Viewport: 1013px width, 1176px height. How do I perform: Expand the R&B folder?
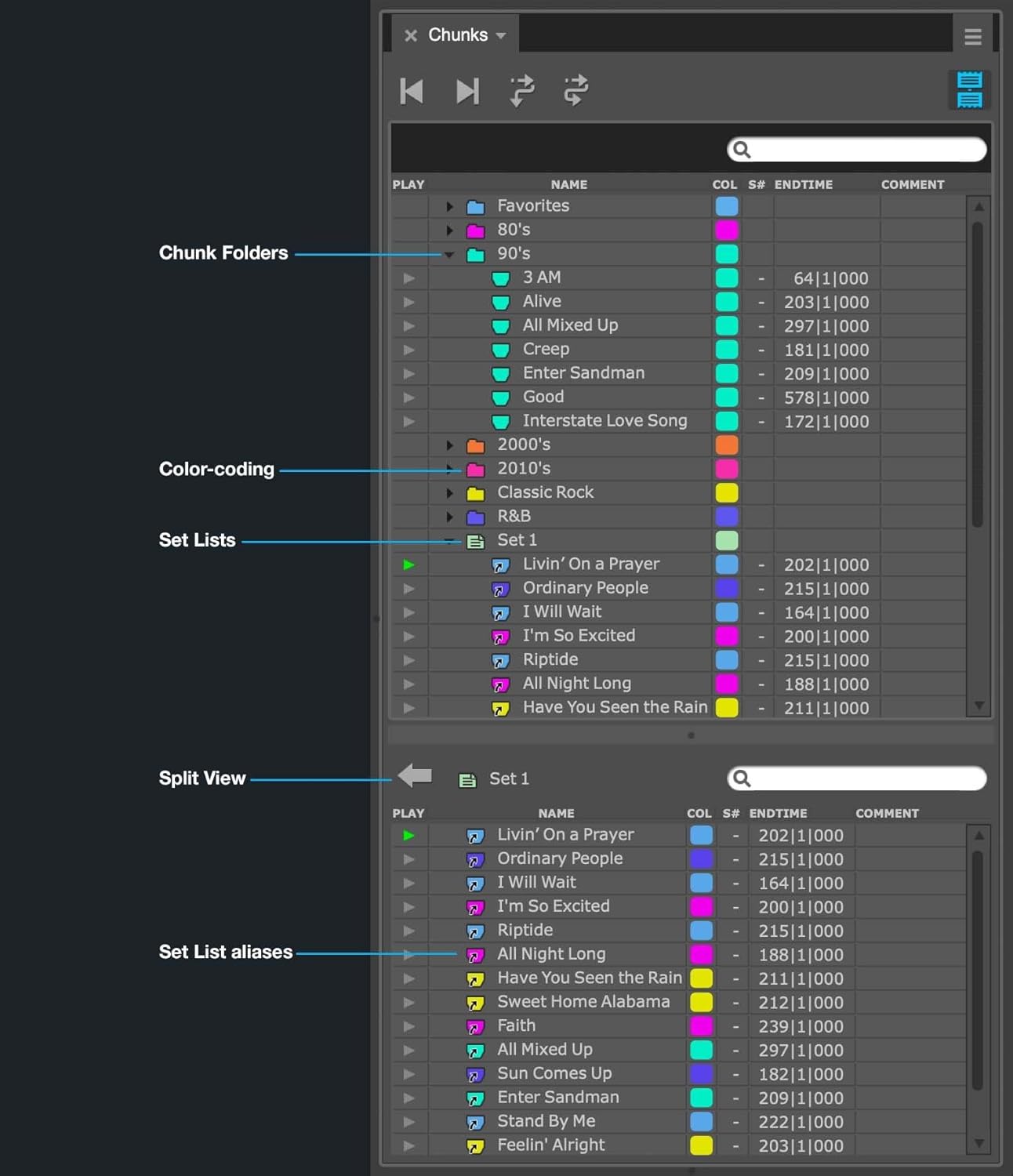(x=448, y=516)
